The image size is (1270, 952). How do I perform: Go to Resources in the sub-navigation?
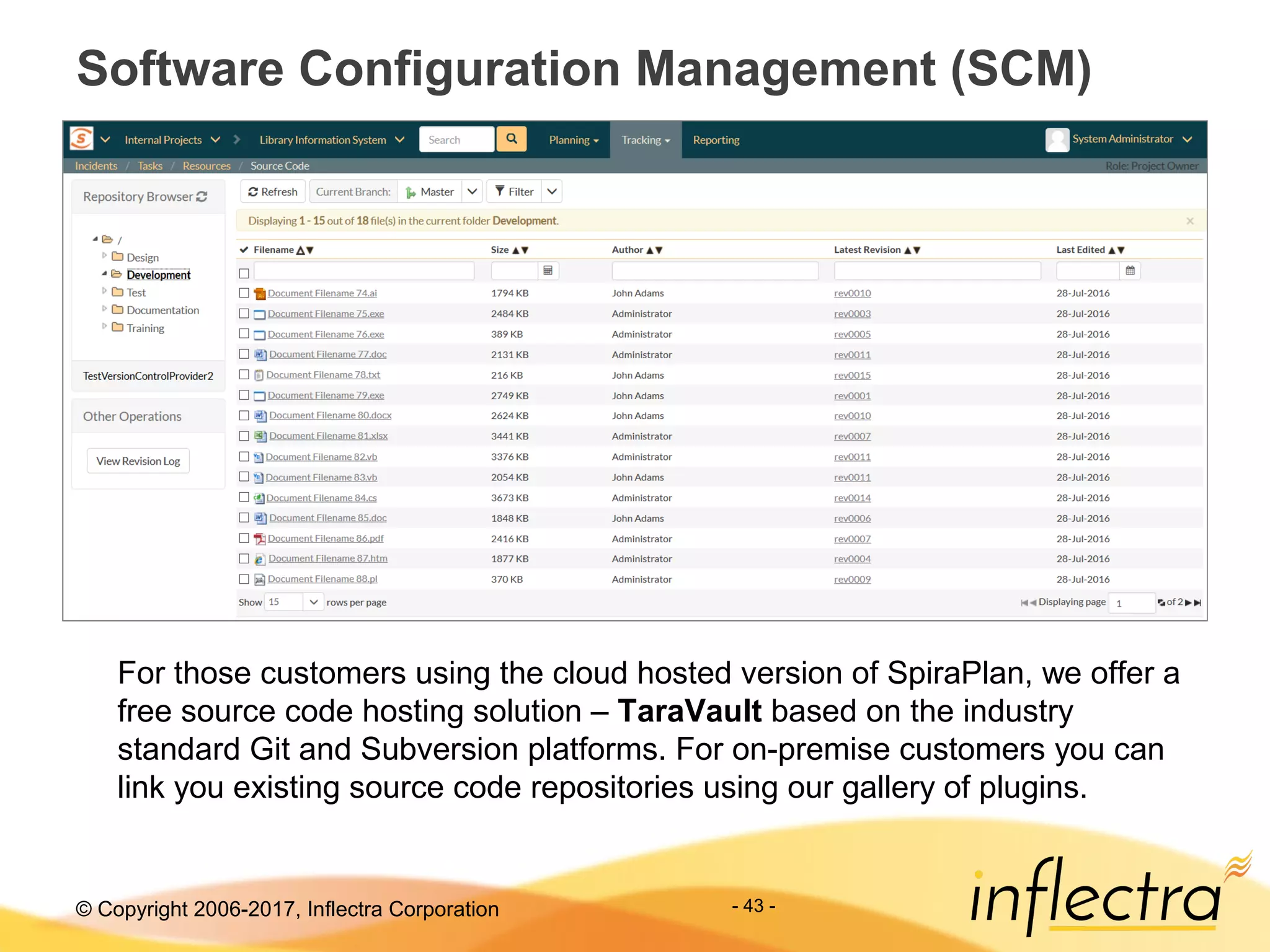tap(206, 165)
